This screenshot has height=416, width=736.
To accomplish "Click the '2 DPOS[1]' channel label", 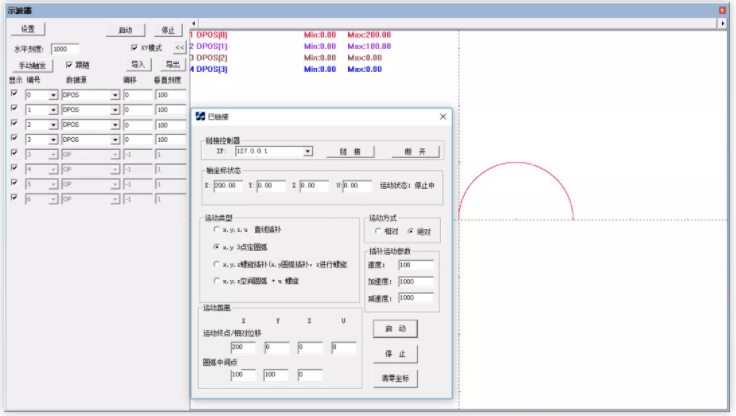I will [209, 46].
